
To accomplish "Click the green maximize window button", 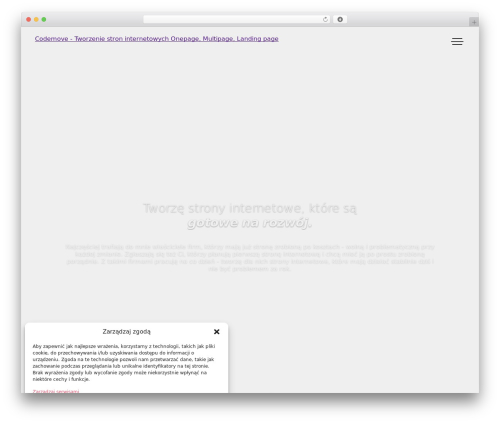I will click(x=44, y=19).
